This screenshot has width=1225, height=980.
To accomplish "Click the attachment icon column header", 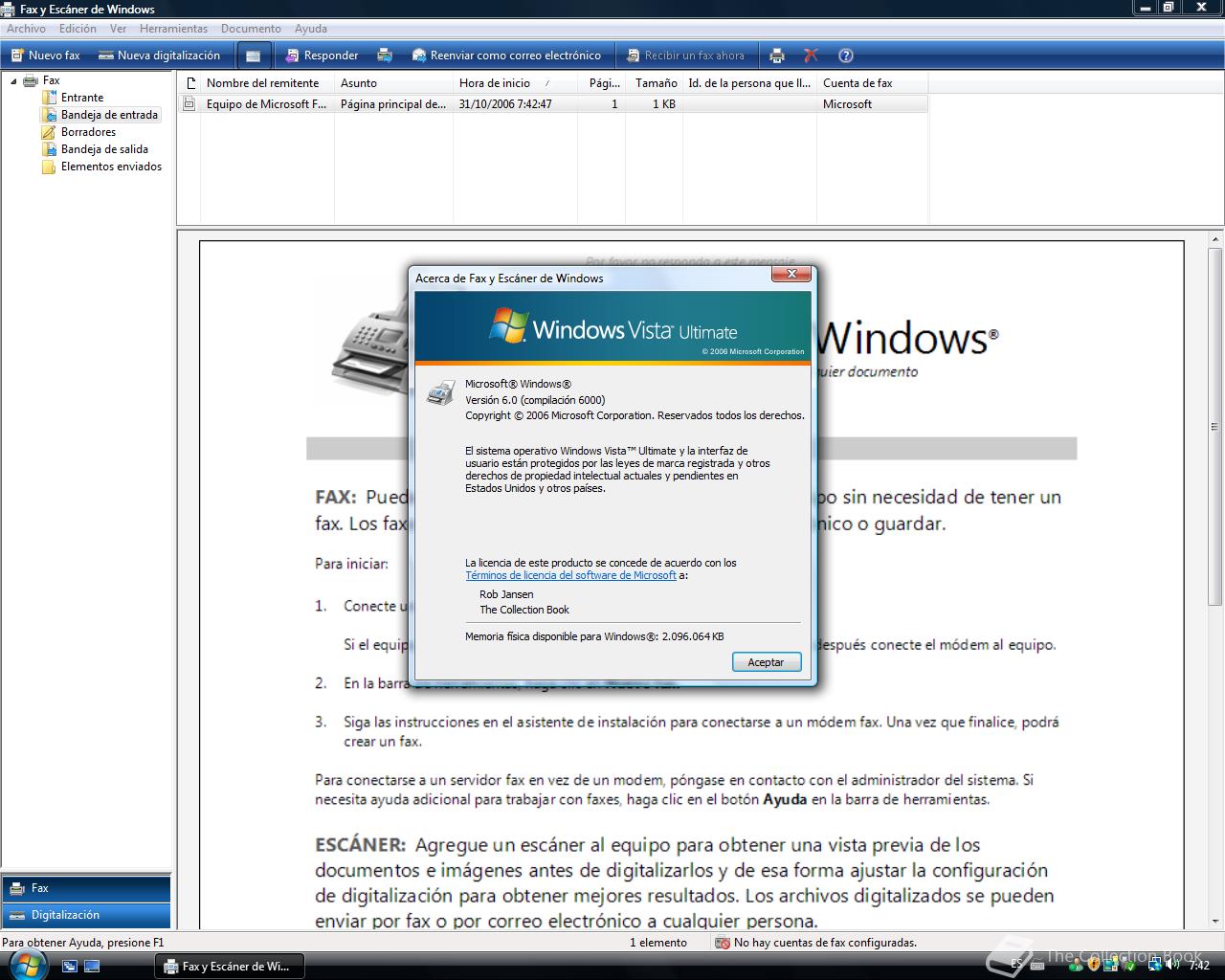I will coord(189,83).
